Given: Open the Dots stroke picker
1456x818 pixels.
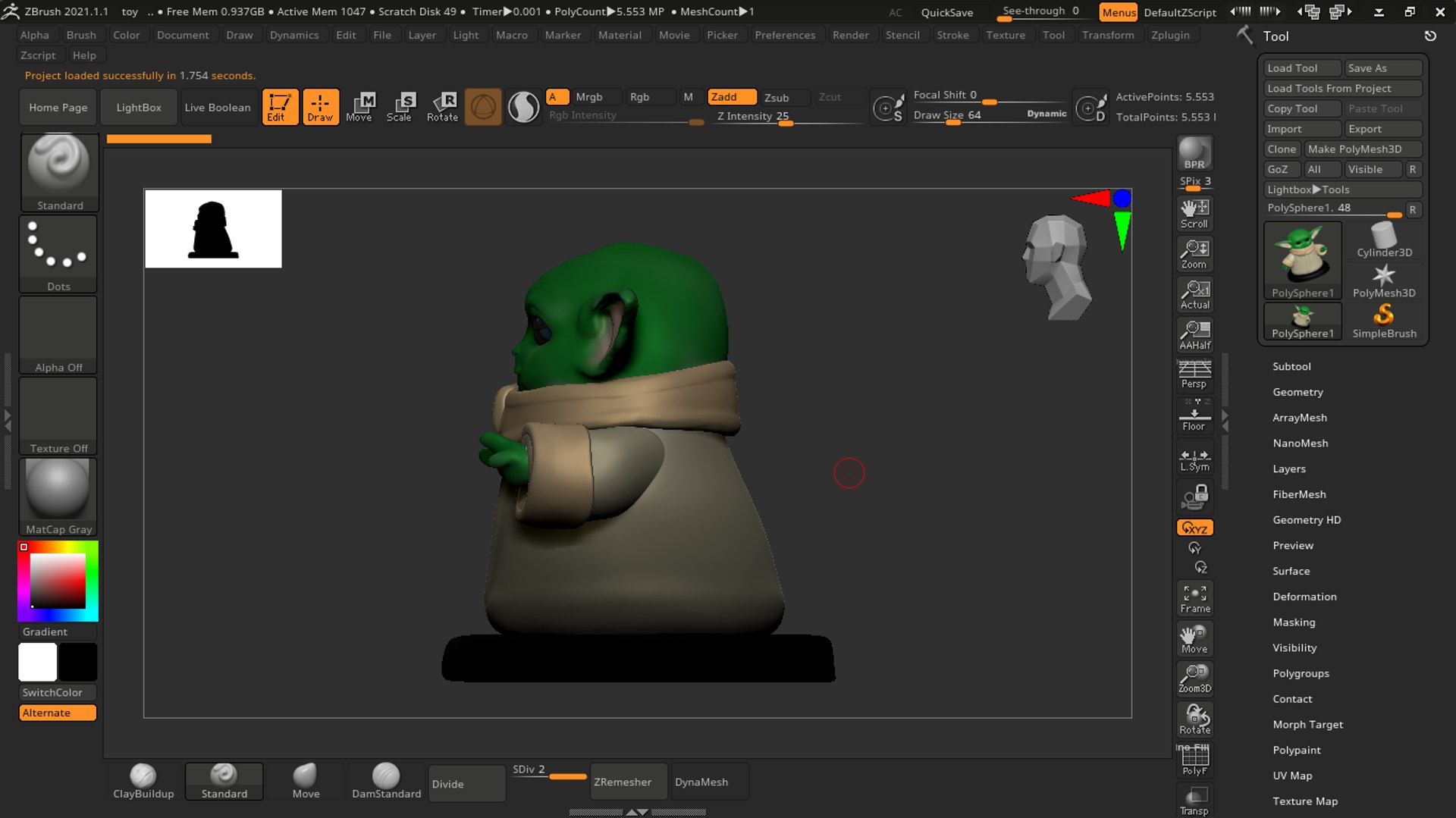Looking at the screenshot, I should [58, 254].
